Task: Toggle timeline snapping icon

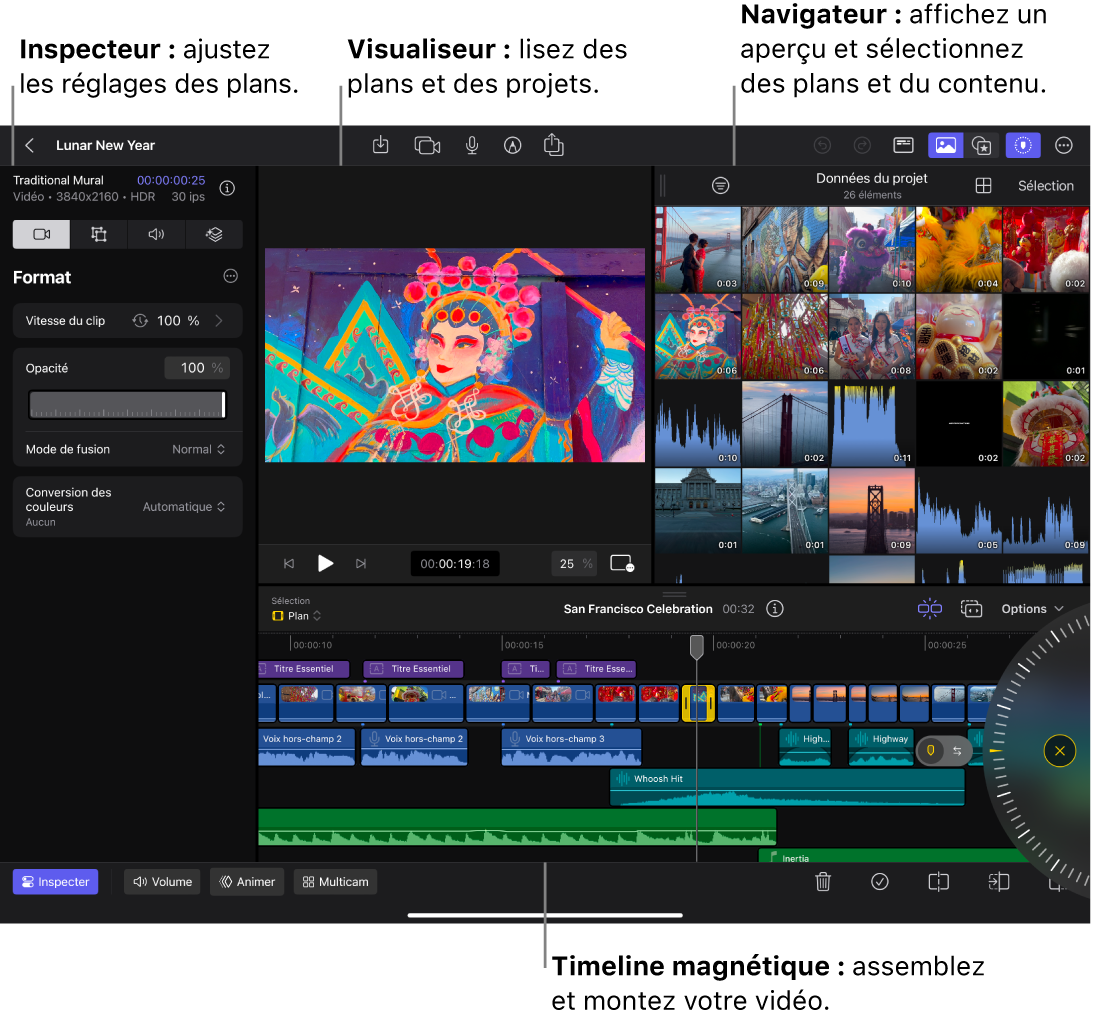Action: [930, 609]
